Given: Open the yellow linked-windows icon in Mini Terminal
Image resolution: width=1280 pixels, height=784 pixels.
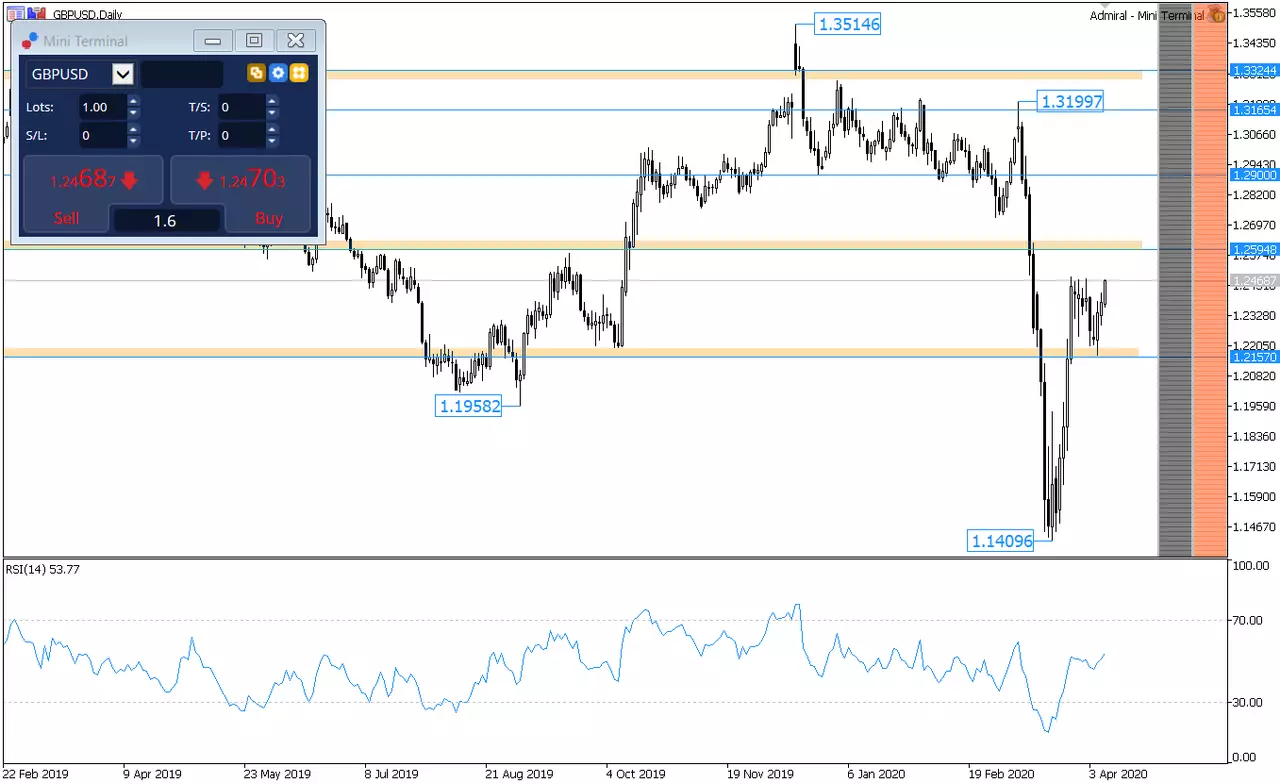Looking at the screenshot, I should tap(256, 73).
